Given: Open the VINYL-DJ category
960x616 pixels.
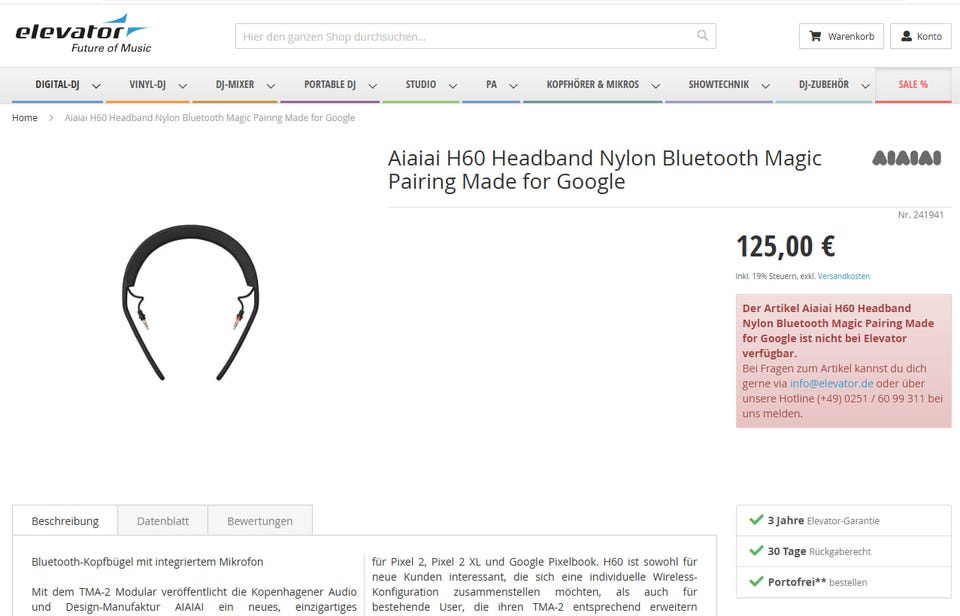Looking at the screenshot, I should (147, 85).
